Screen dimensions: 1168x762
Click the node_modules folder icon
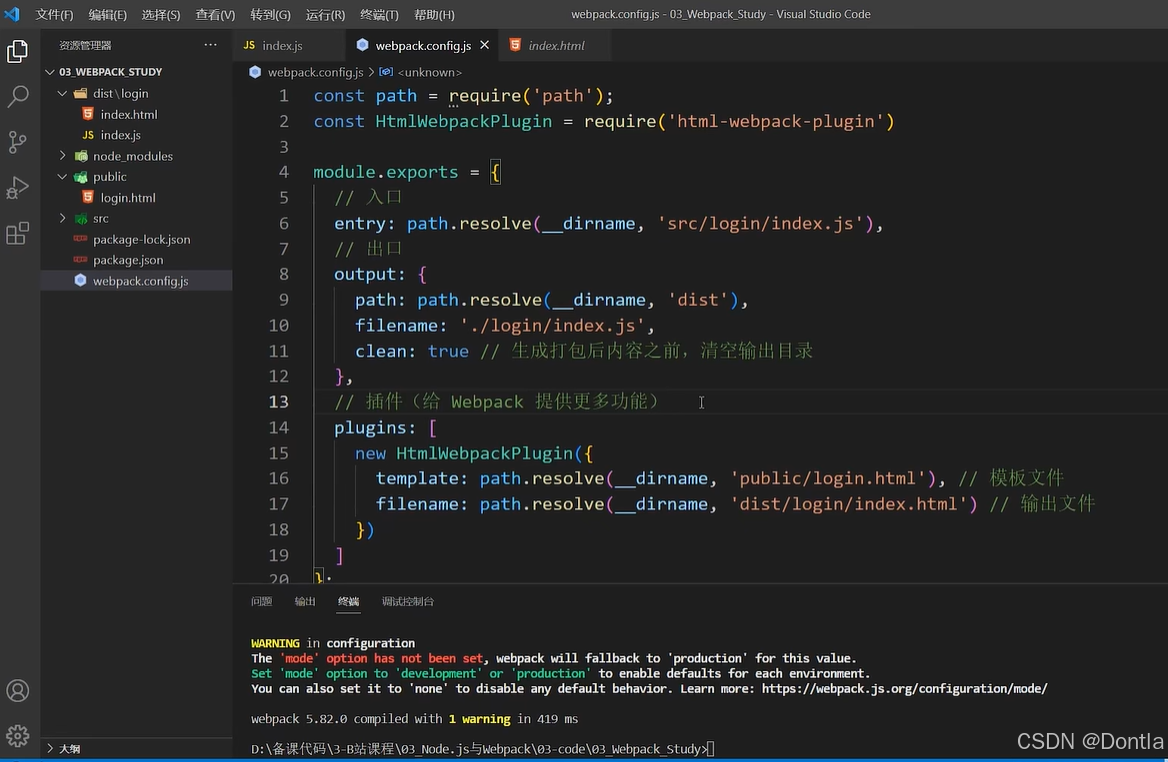pyautogui.click(x=81, y=156)
